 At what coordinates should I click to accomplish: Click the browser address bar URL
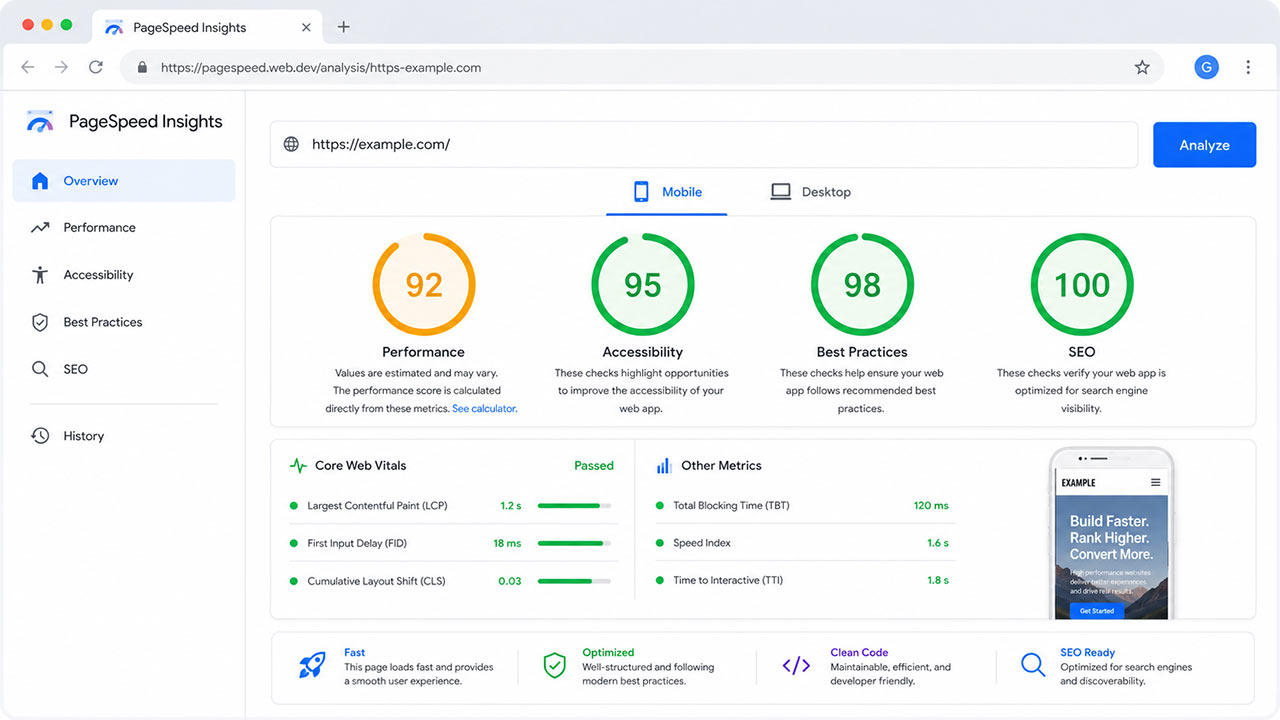321,68
